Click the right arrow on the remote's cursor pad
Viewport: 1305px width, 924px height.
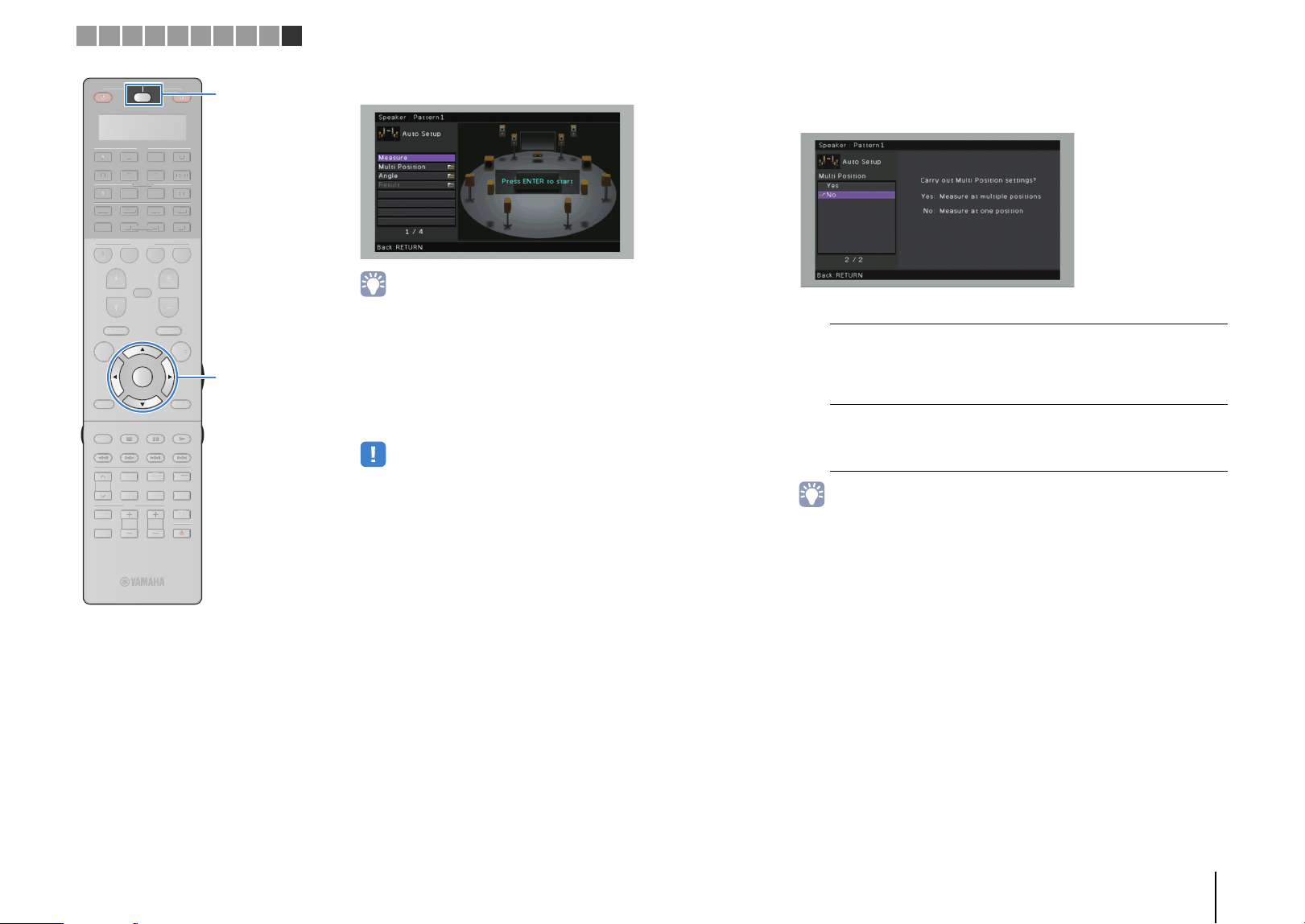(x=169, y=377)
